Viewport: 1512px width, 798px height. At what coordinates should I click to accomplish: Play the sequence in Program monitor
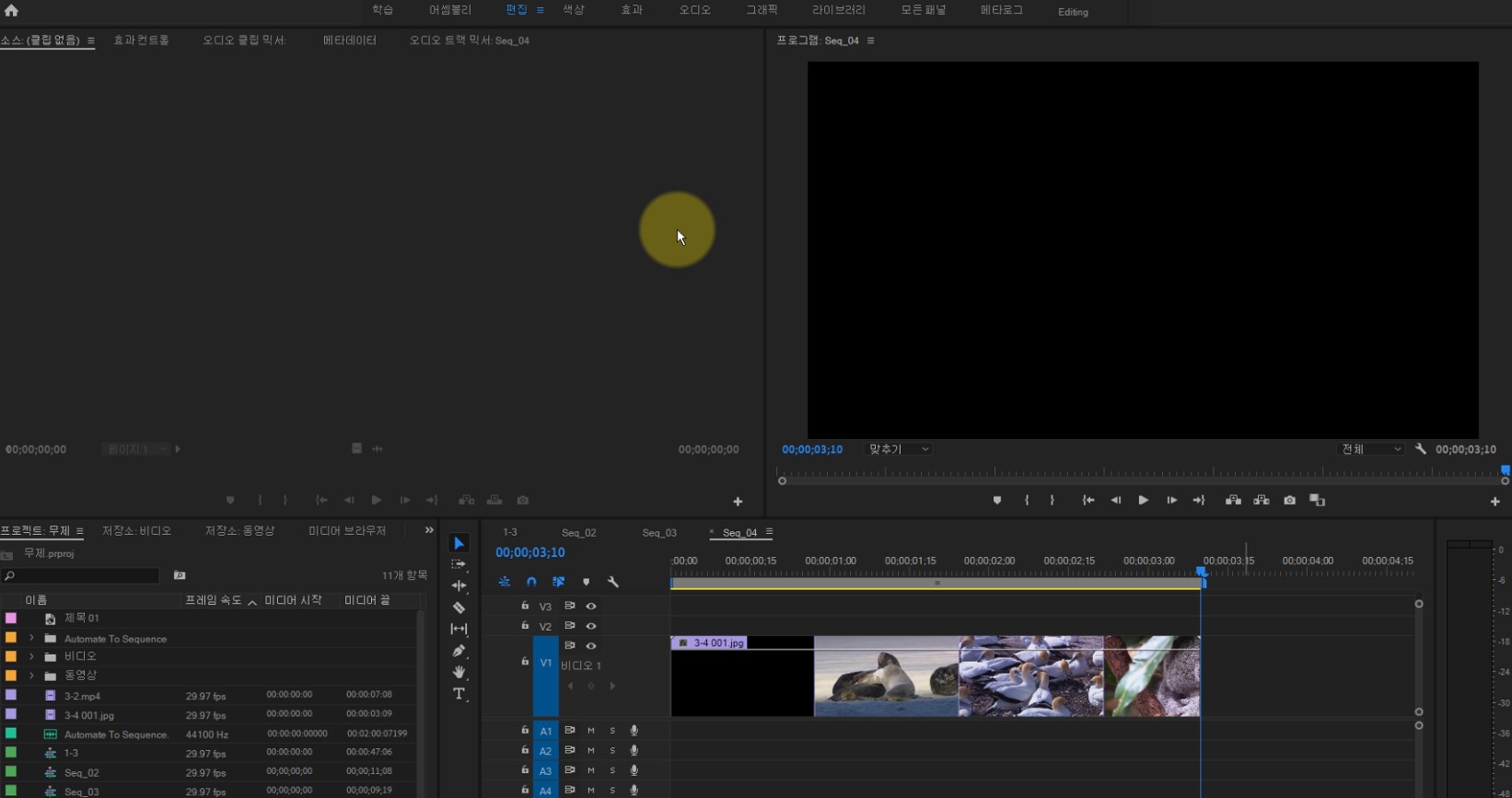pyautogui.click(x=1143, y=500)
